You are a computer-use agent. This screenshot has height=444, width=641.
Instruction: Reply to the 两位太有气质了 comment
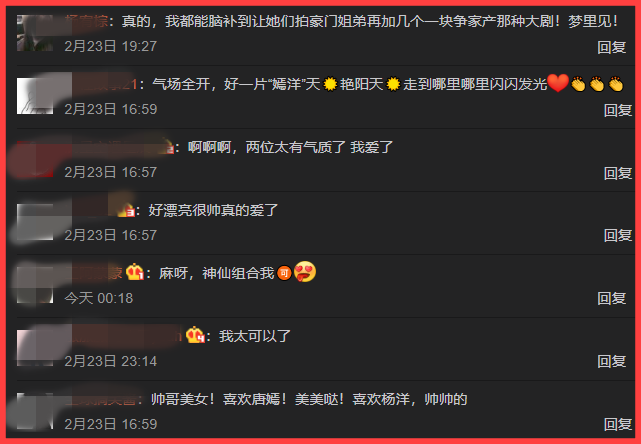(x=618, y=173)
